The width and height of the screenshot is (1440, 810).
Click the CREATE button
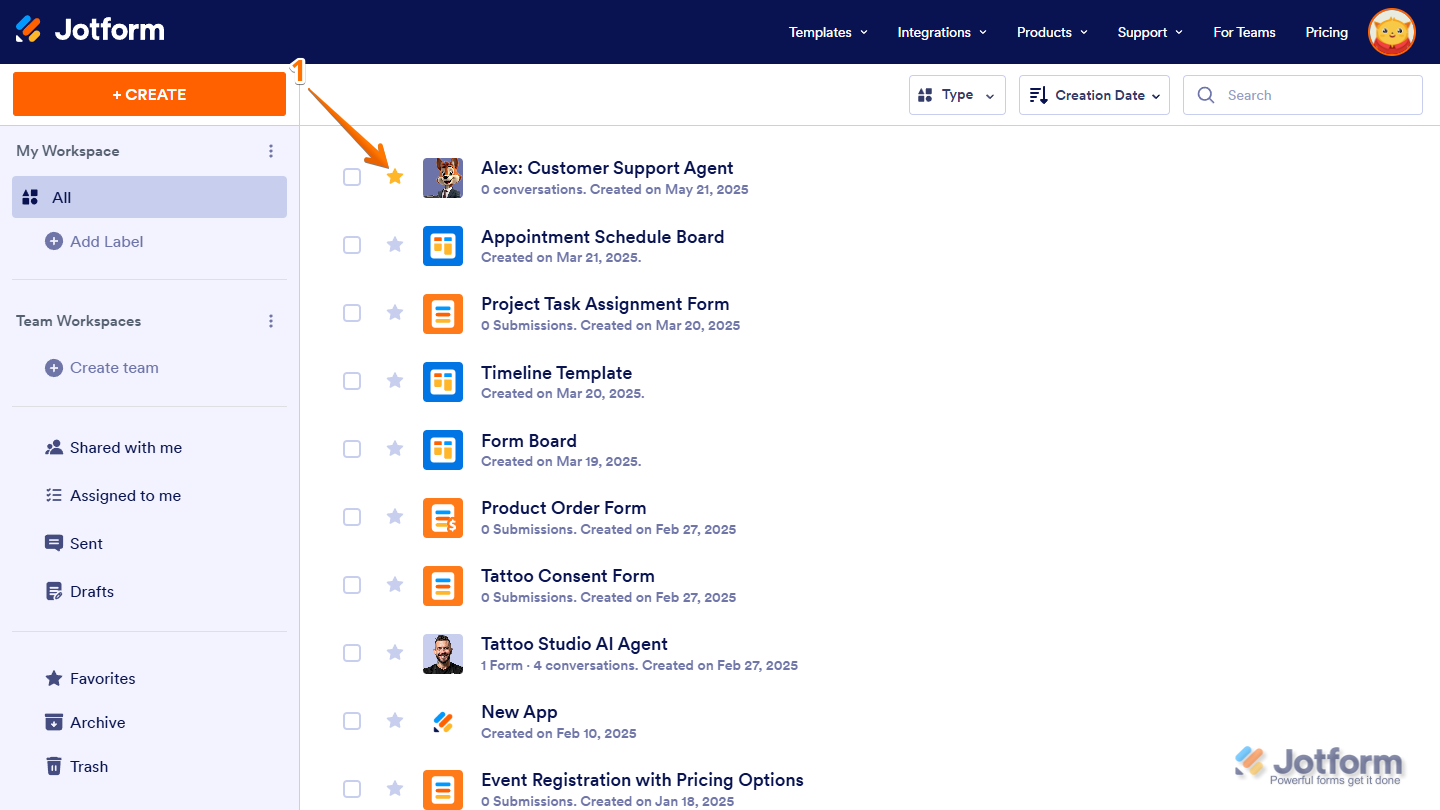[149, 94]
